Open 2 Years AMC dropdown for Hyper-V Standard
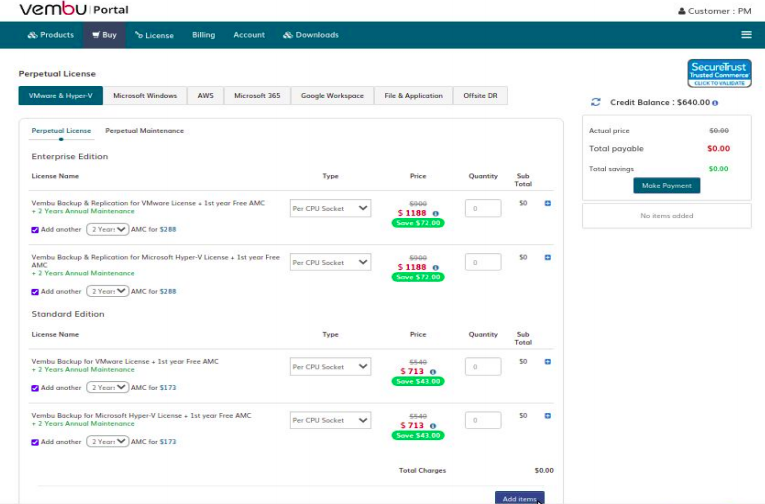765x504 pixels. click(x=107, y=442)
